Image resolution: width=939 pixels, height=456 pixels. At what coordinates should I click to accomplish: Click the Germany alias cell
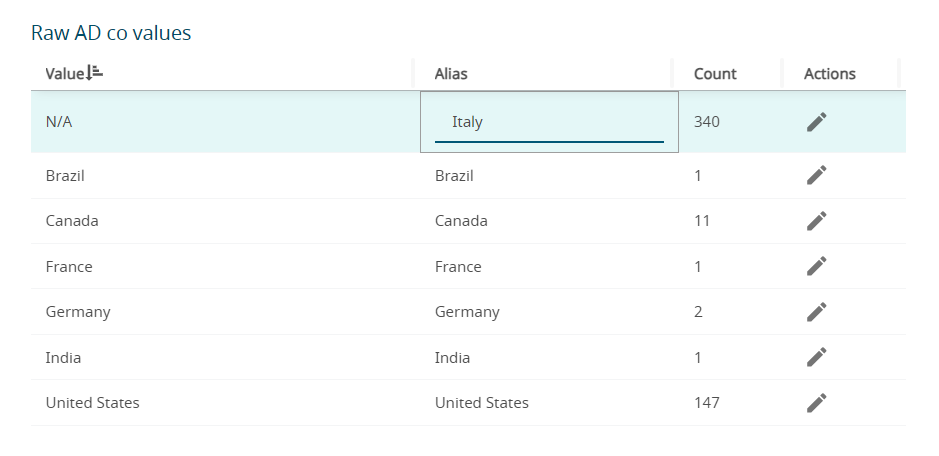[467, 312]
